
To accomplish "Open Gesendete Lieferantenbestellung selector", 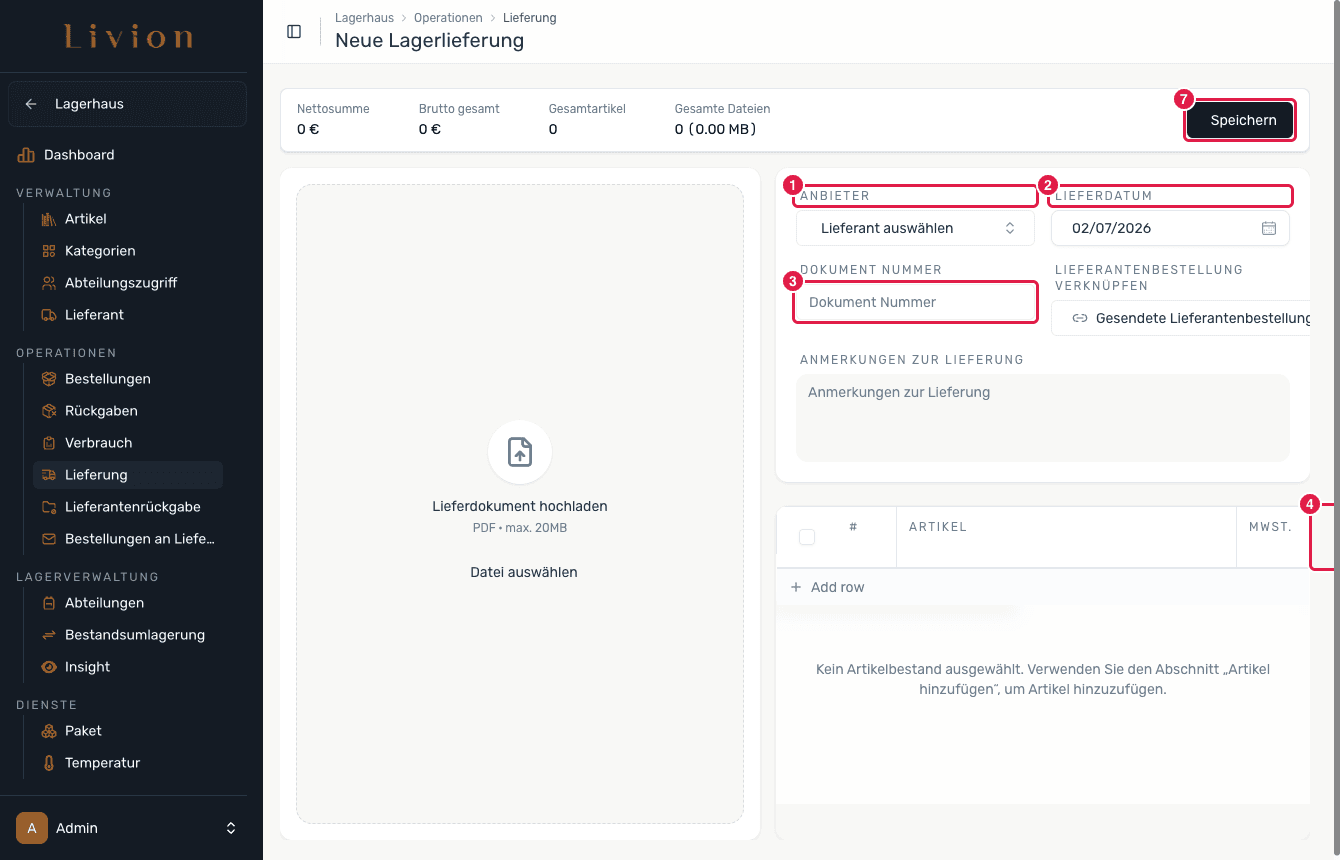I will [1181, 318].
